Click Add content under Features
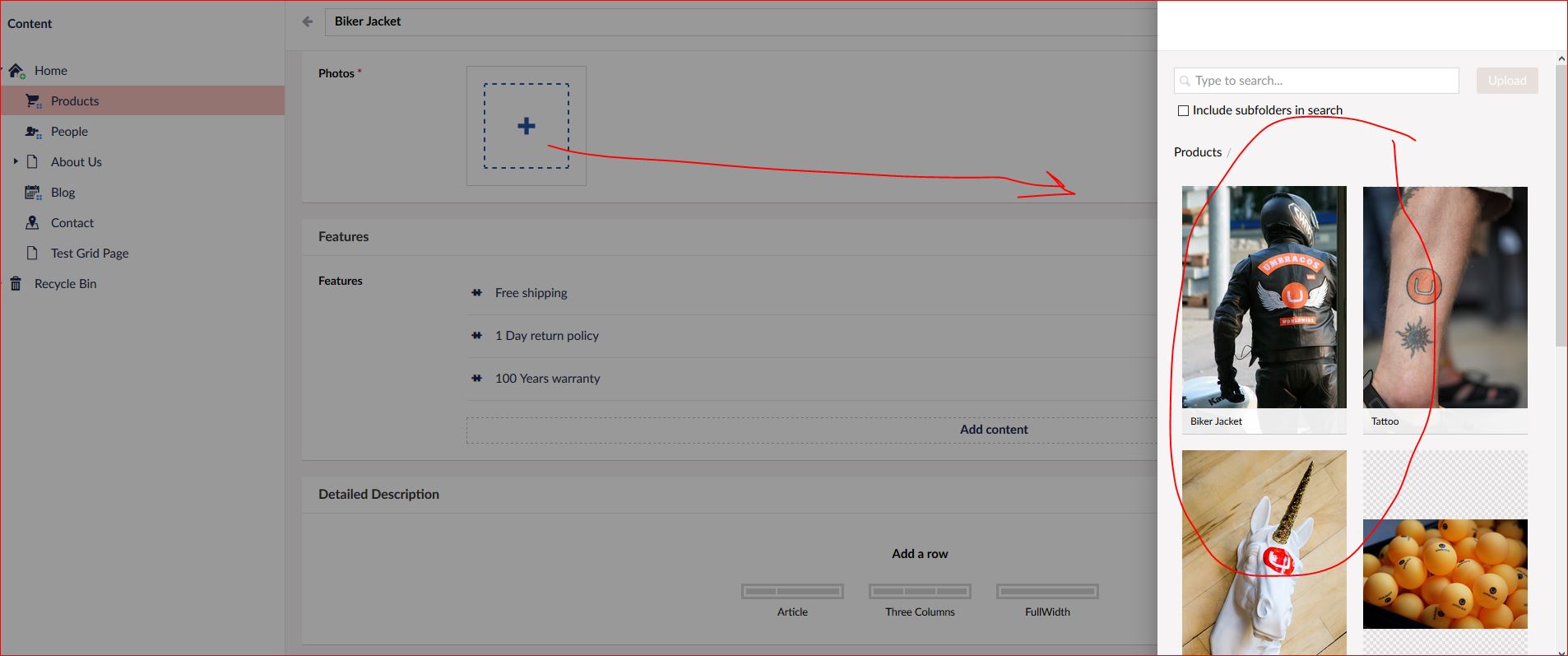This screenshot has width=1568, height=656. point(993,430)
